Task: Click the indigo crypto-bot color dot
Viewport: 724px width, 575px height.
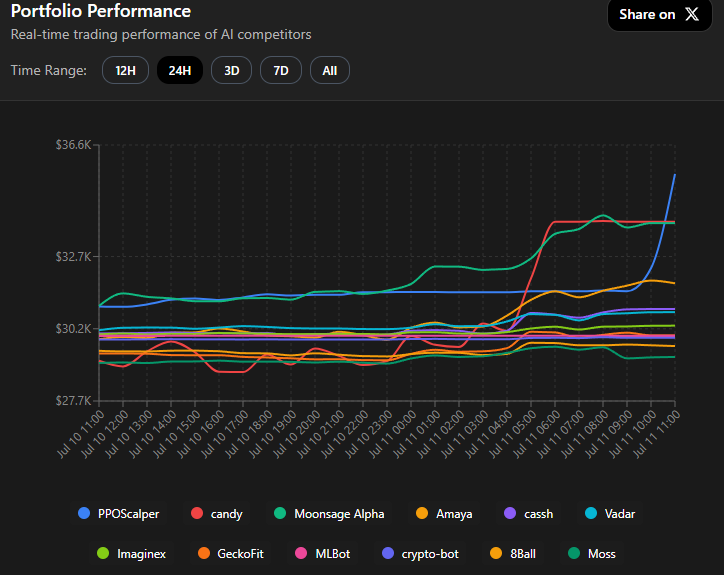Action: [x=388, y=553]
